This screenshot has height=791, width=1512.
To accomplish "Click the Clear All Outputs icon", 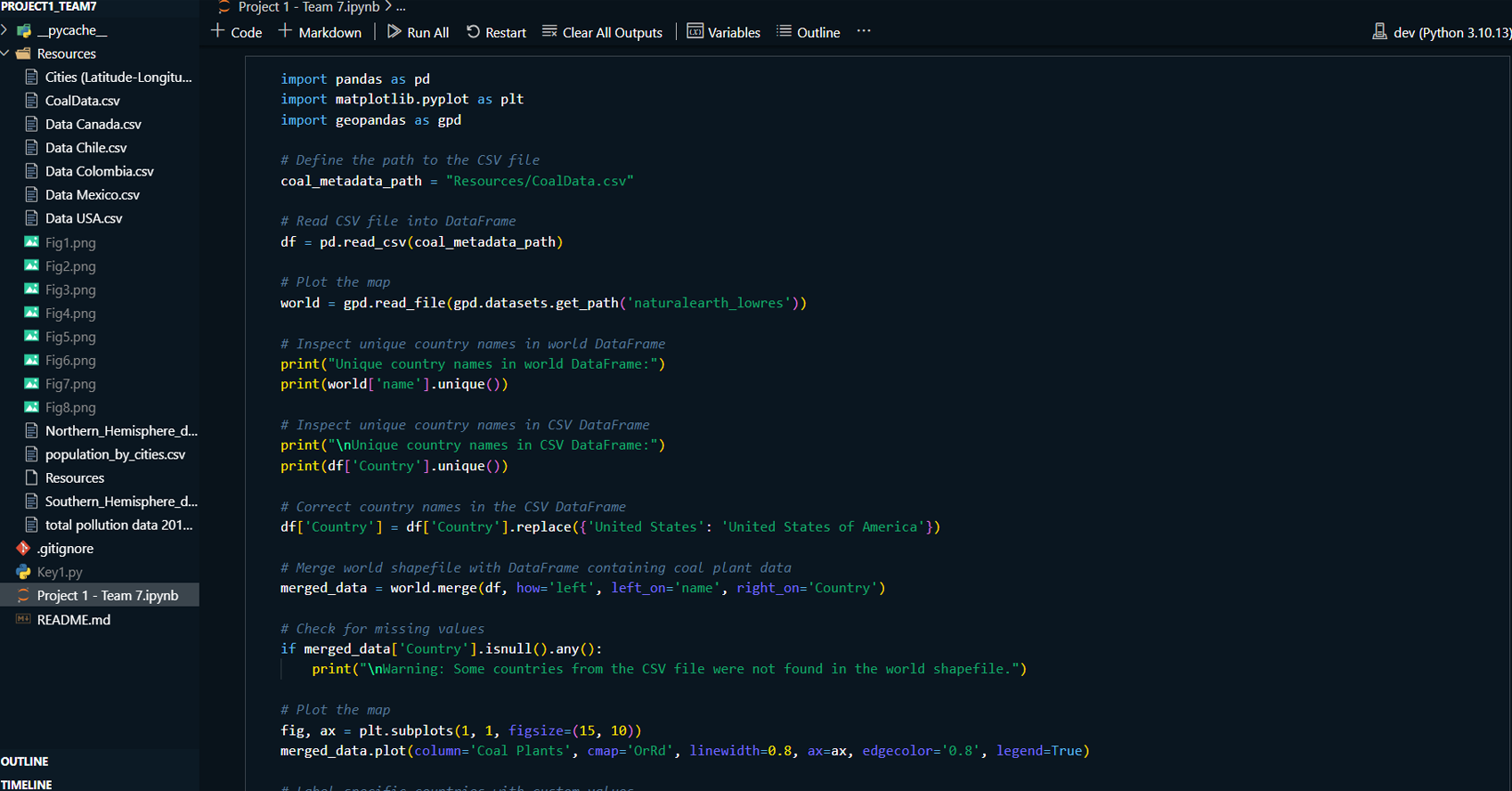I will click(550, 32).
